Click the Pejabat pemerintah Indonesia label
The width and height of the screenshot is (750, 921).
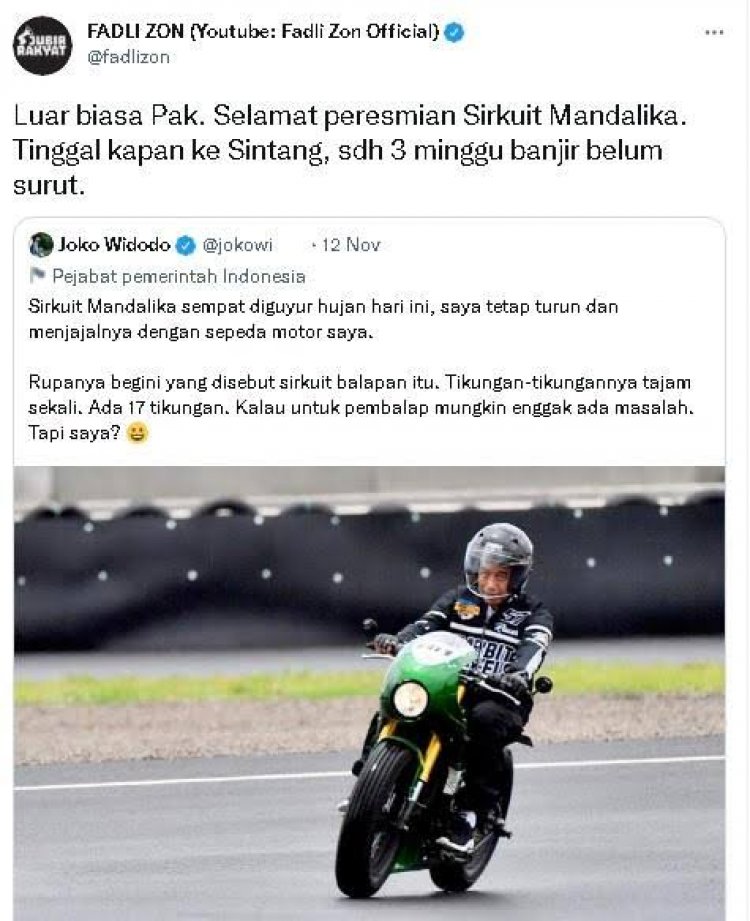179,276
